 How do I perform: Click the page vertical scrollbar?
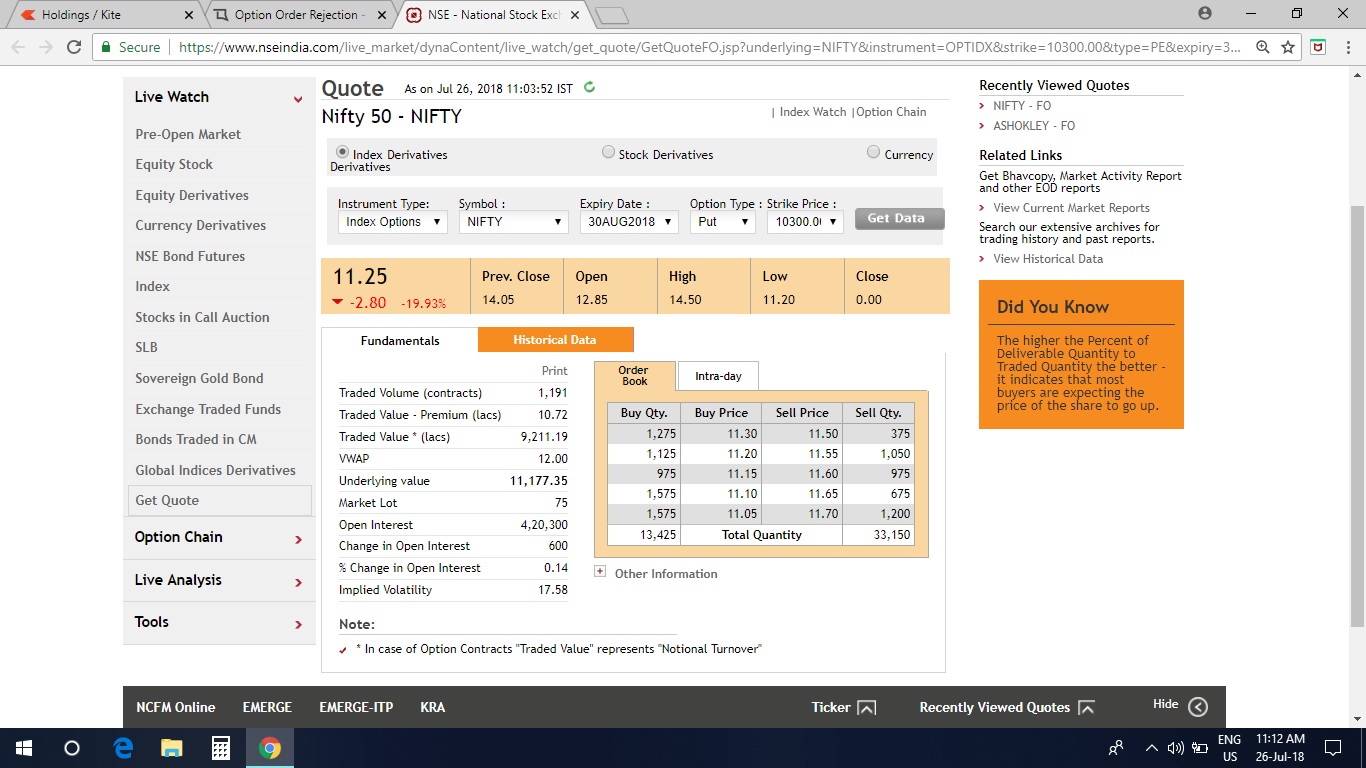tap(1357, 400)
